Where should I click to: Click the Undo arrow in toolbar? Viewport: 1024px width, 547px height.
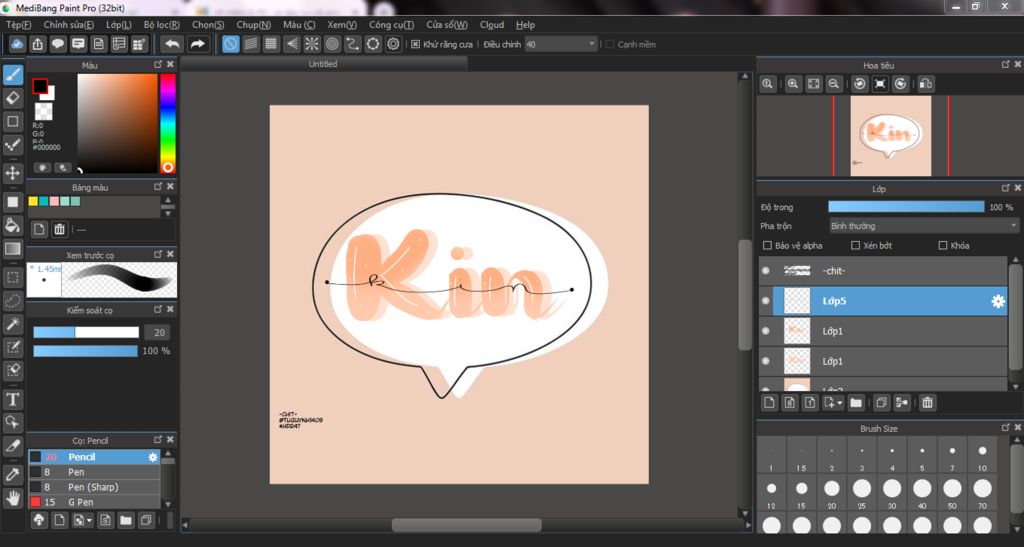pyautogui.click(x=172, y=44)
